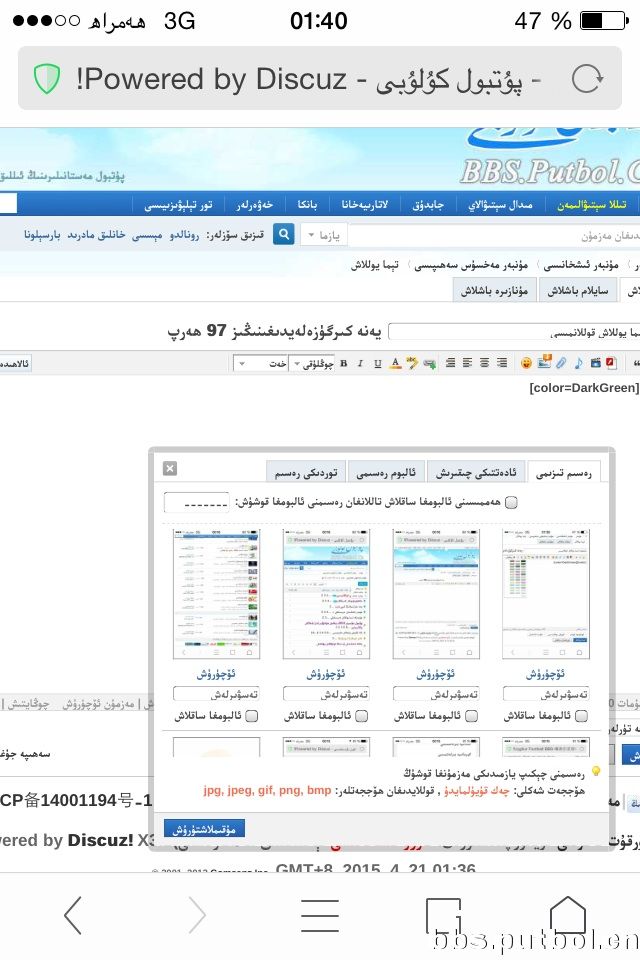
Task: Switch to the ئالبوم رەسىمى tab
Action: pyautogui.click(x=386, y=473)
